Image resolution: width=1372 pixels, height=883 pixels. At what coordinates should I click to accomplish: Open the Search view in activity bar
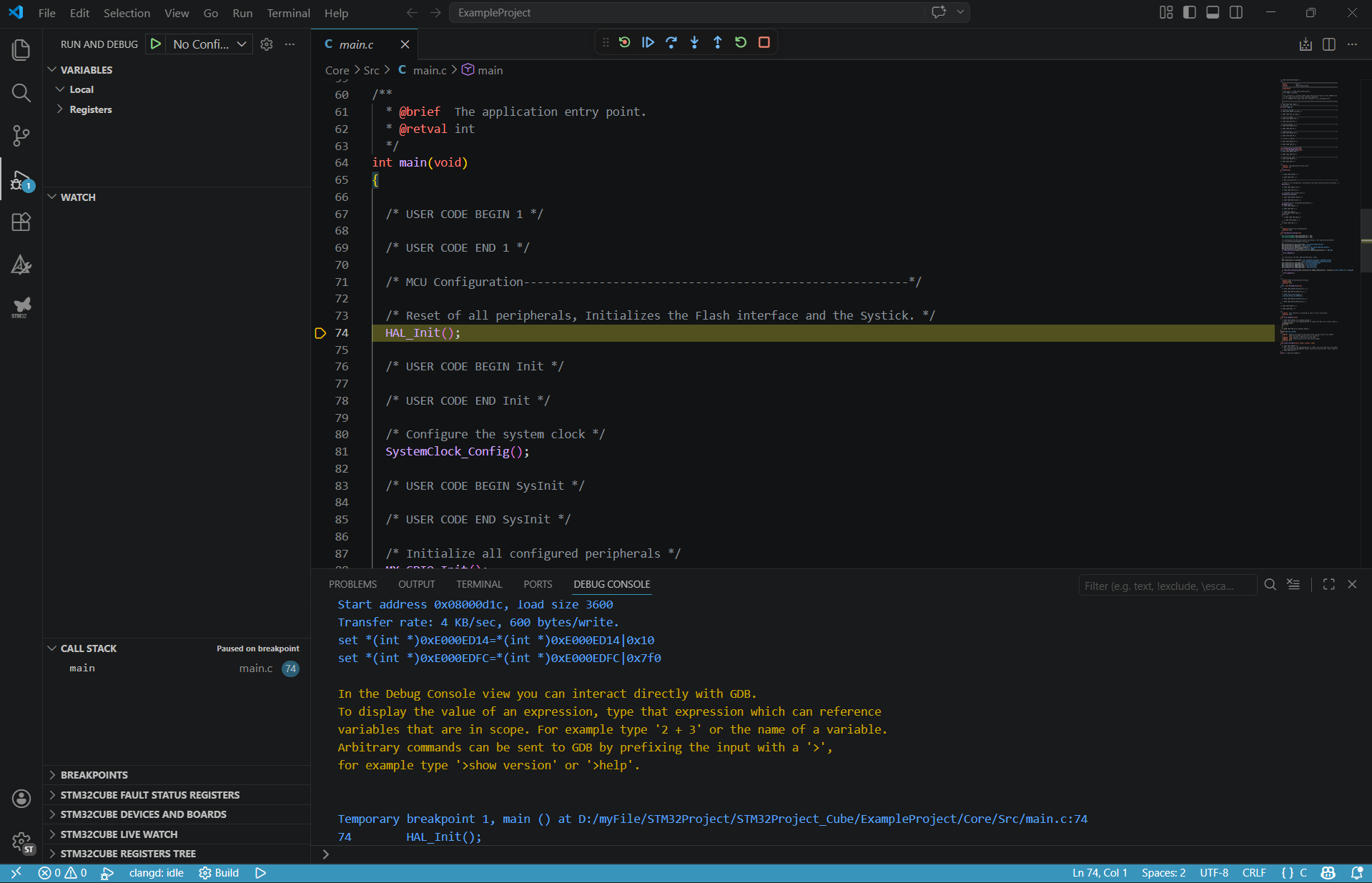21,93
